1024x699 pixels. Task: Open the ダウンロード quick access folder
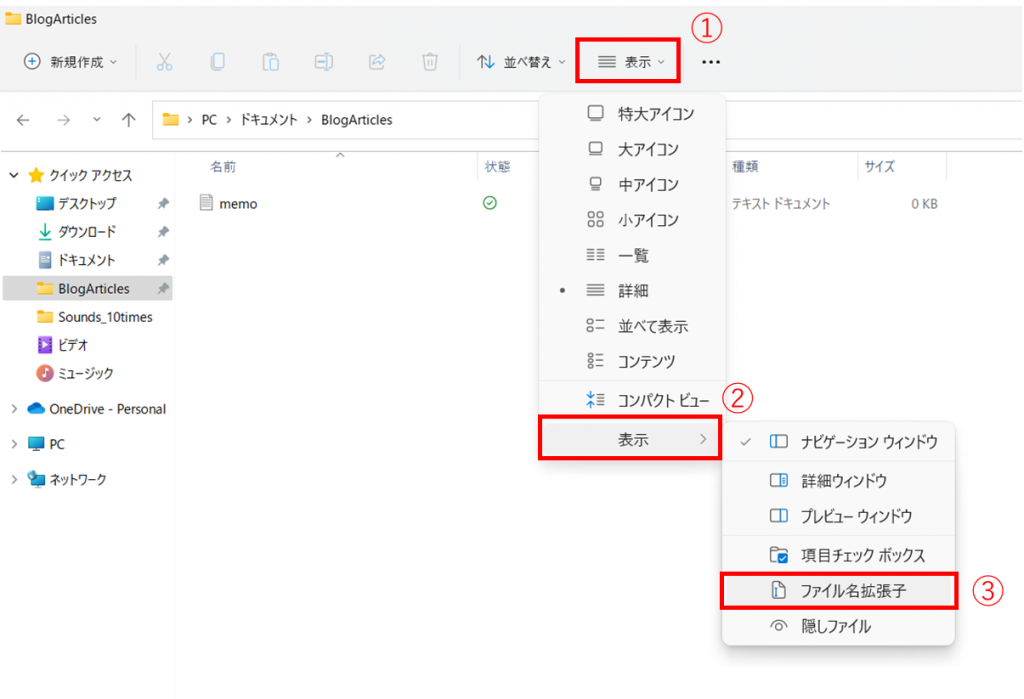pyautogui.click(x=86, y=232)
